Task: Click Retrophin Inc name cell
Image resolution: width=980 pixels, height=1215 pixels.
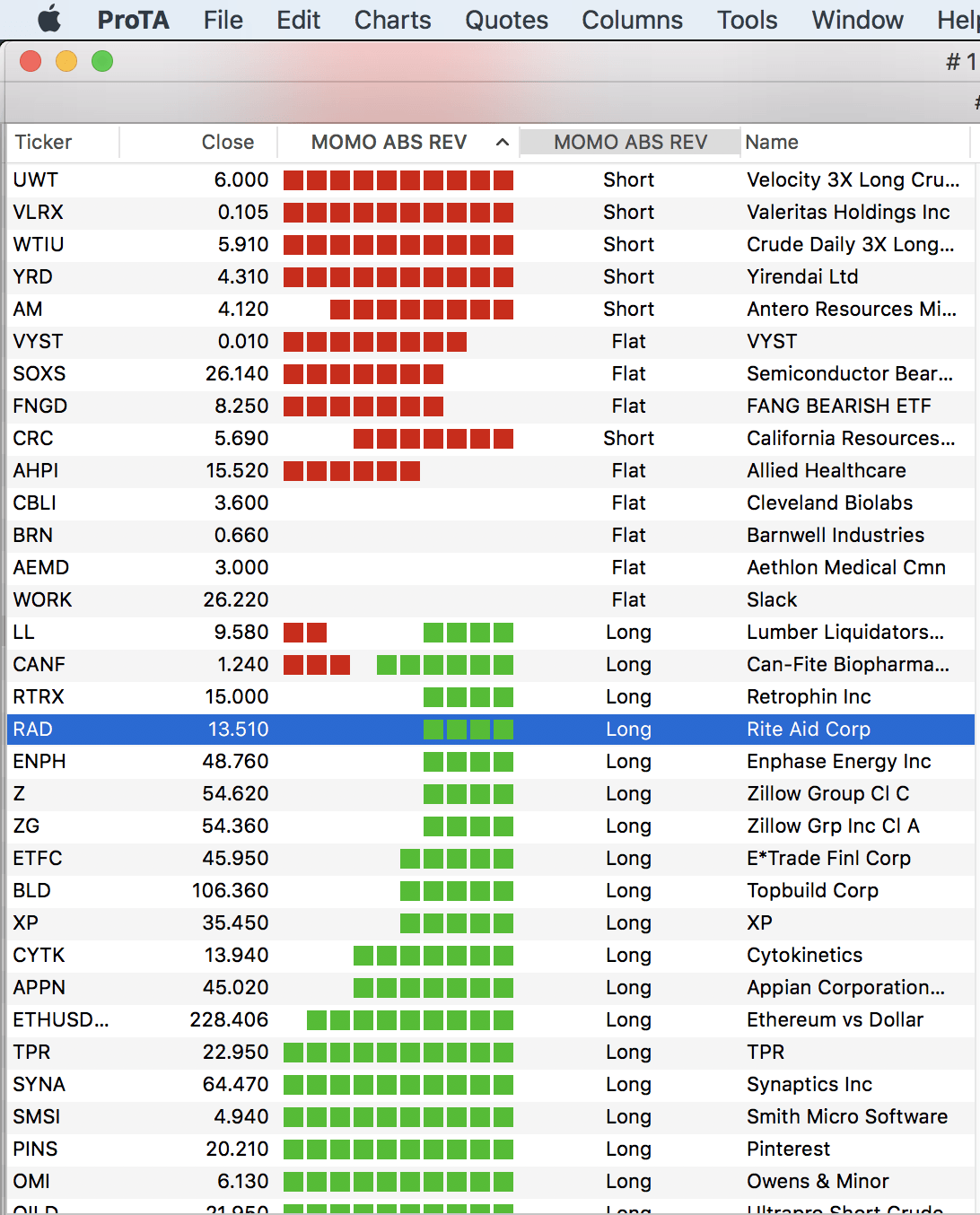Action: coord(809,696)
